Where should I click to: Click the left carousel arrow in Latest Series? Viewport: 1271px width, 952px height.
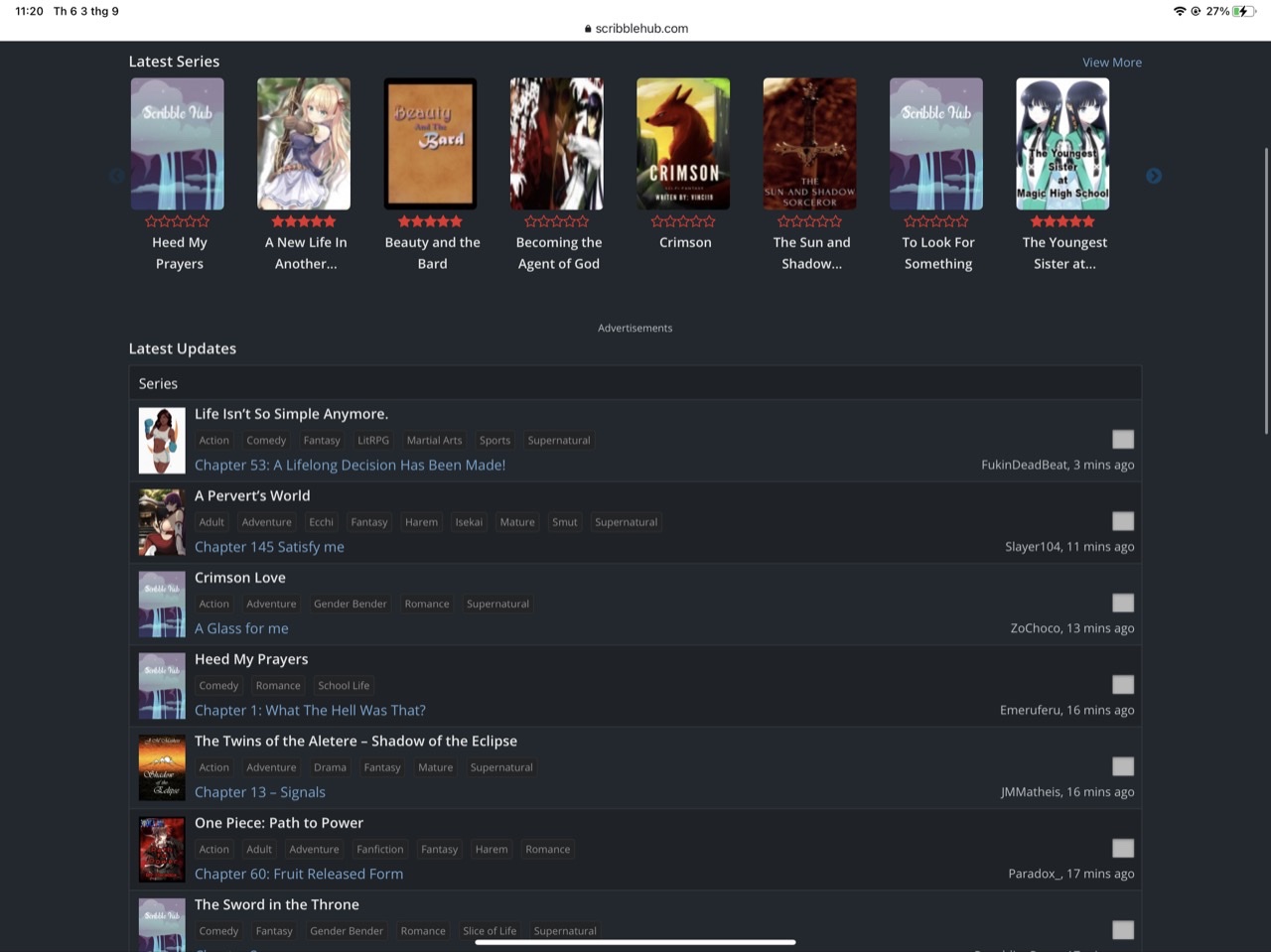coord(117,176)
